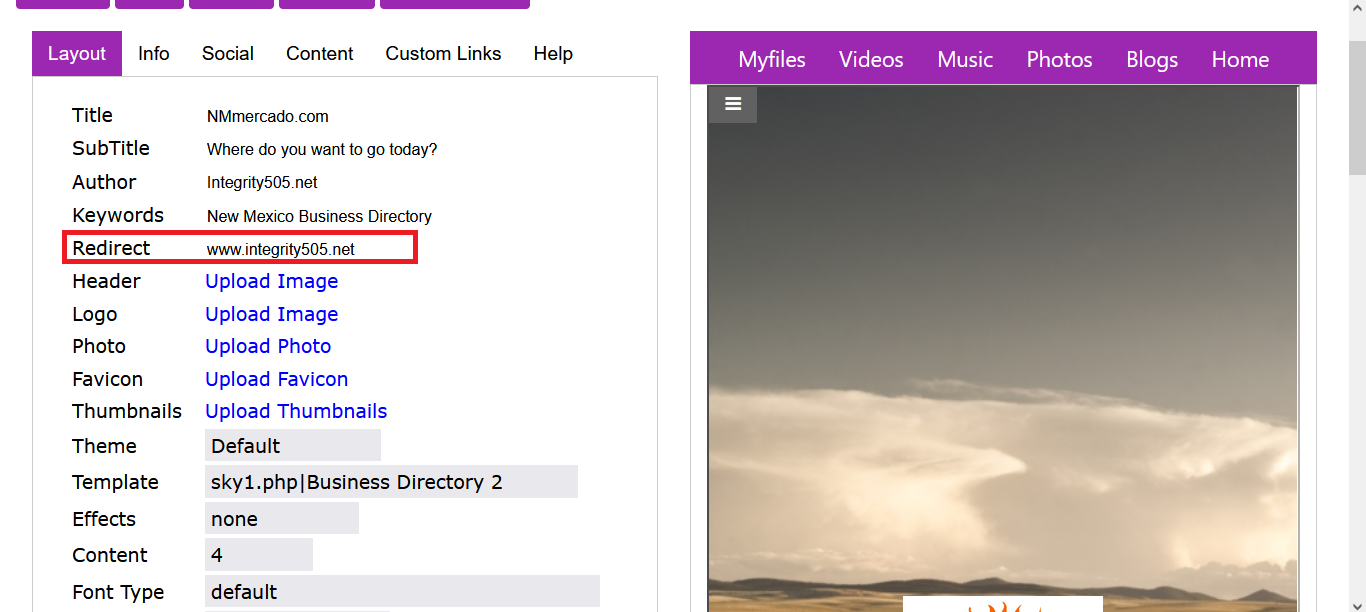The image size is (1366, 612).
Task: Click the Upload Photo link
Action: tap(268, 347)
